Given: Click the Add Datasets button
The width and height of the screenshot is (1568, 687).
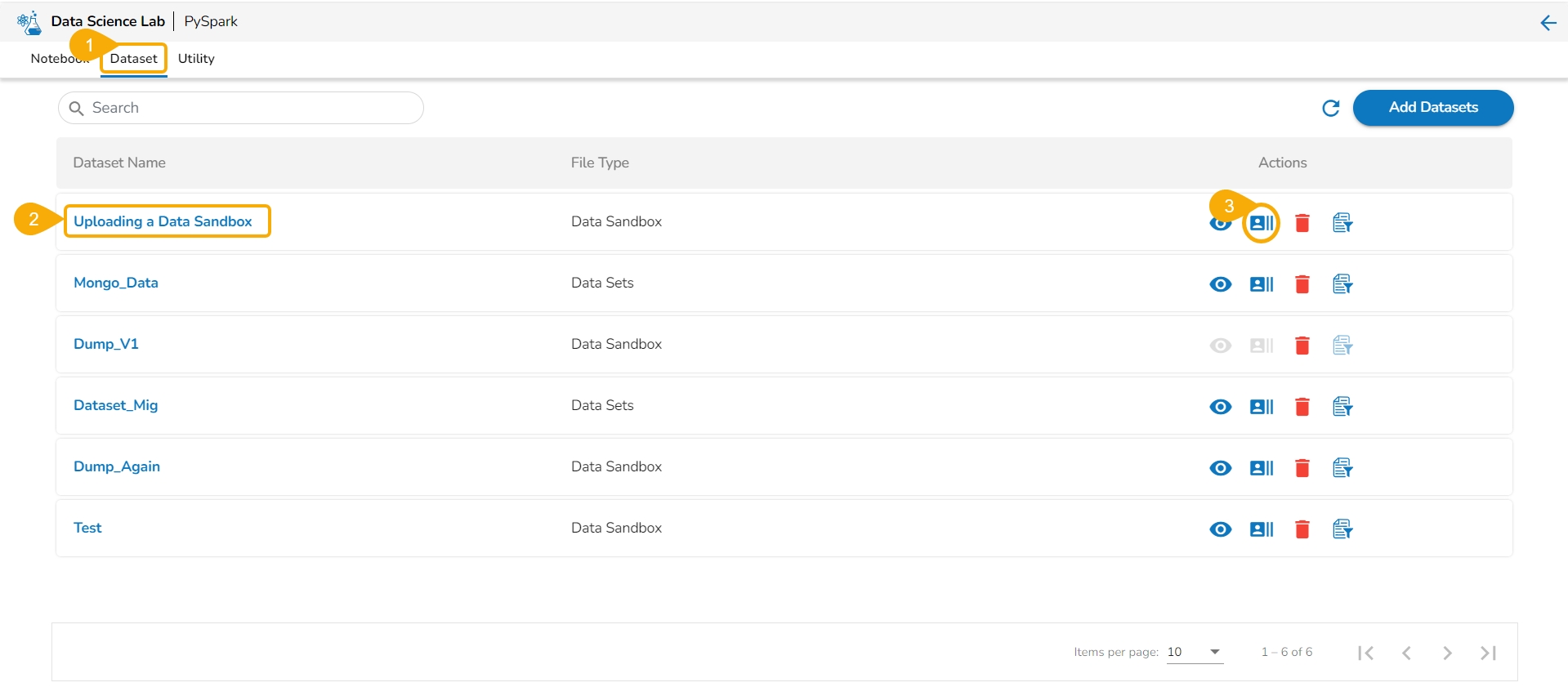Looking at the screenshot, I should [1432, 108].
